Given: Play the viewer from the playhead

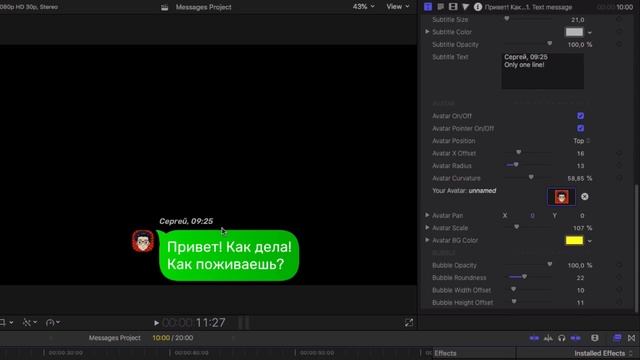Looking at the screenshot, I should click(156, 323).
